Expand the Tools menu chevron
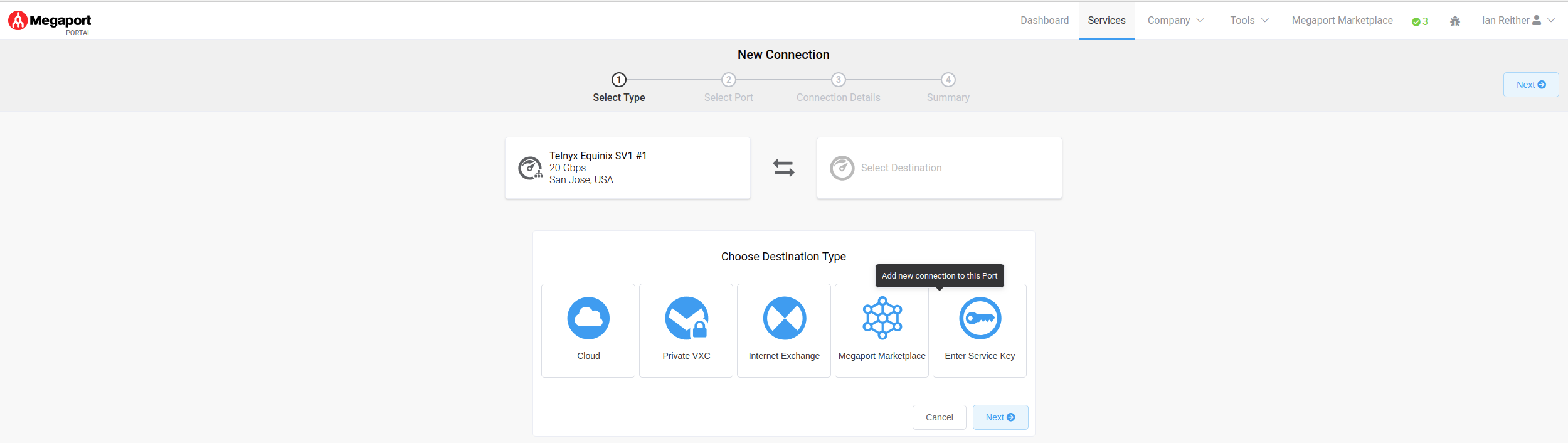 pyautogui.click(x=1265, y=21)
